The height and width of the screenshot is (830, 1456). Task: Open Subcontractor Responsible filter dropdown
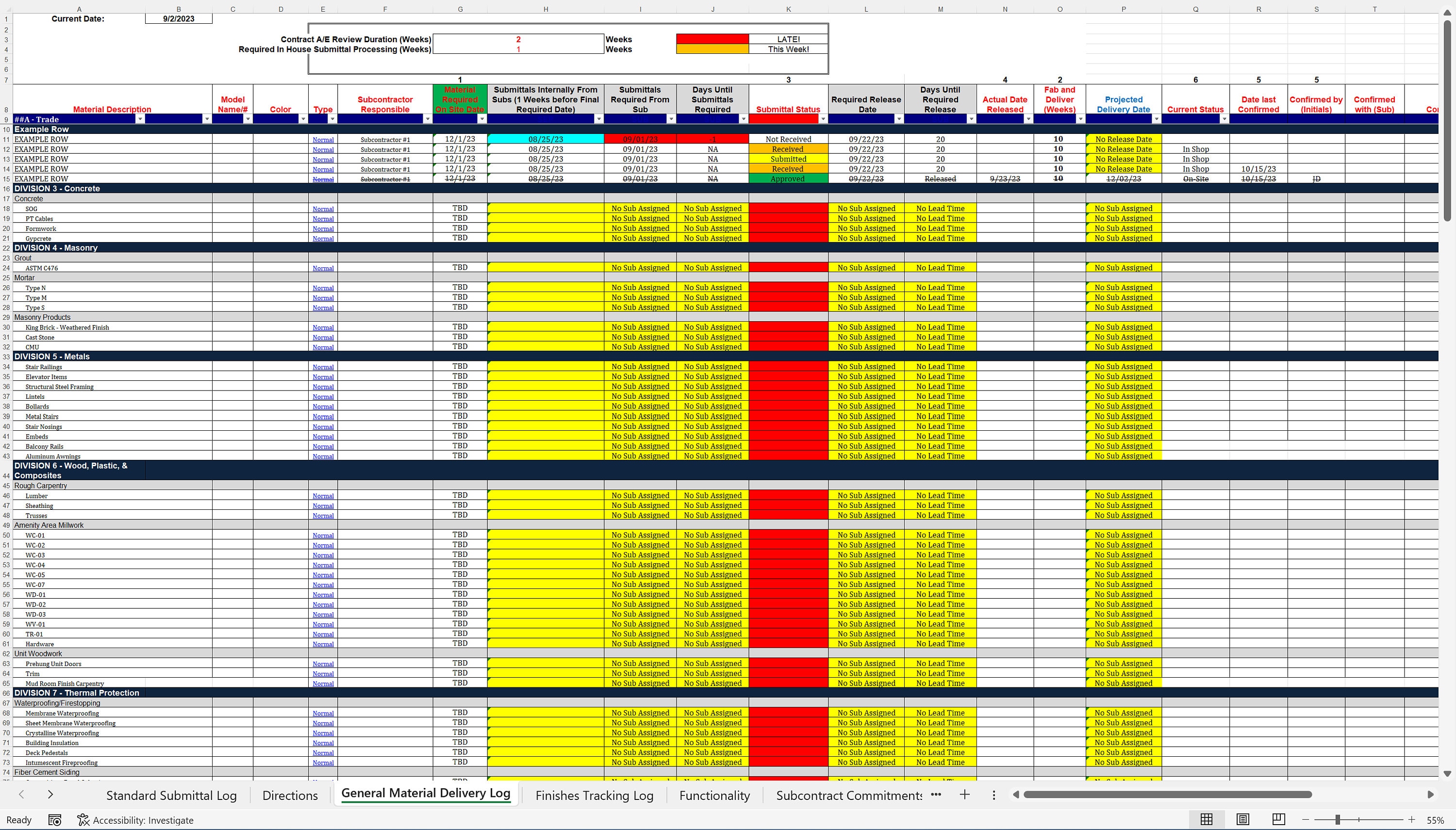click(427, 118)
